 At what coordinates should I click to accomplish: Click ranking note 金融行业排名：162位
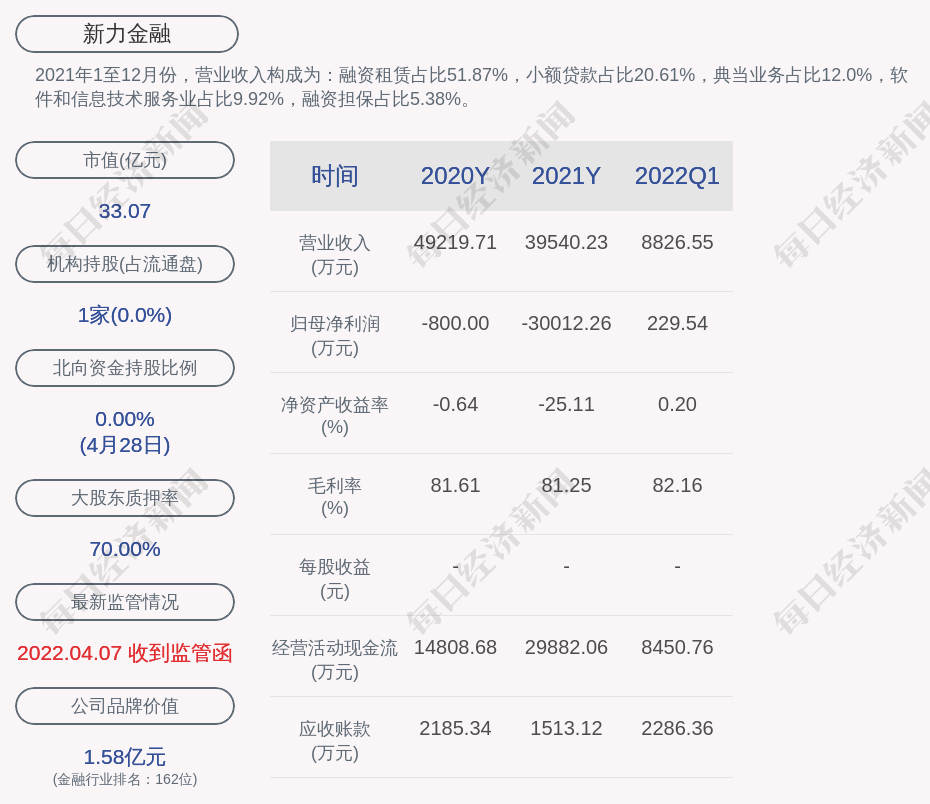[x=125, y=779]
